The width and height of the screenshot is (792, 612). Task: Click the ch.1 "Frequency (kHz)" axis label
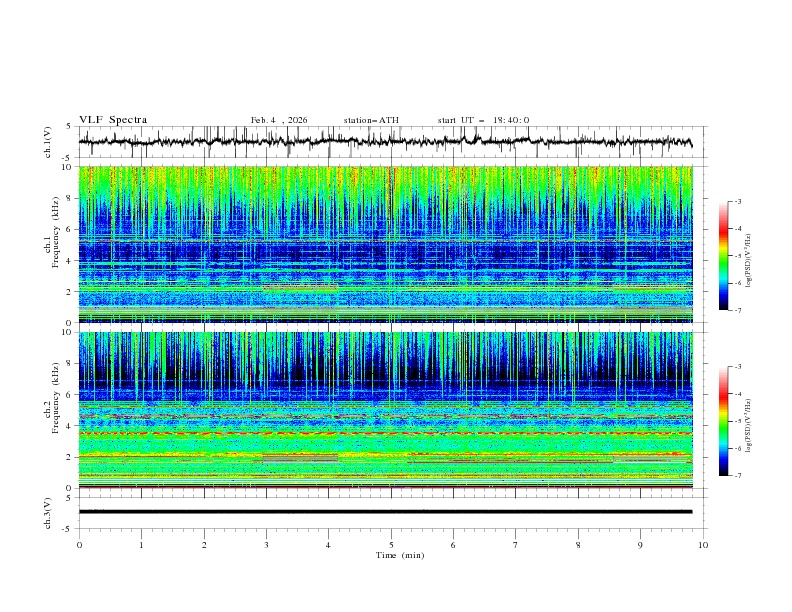[56, 233]
